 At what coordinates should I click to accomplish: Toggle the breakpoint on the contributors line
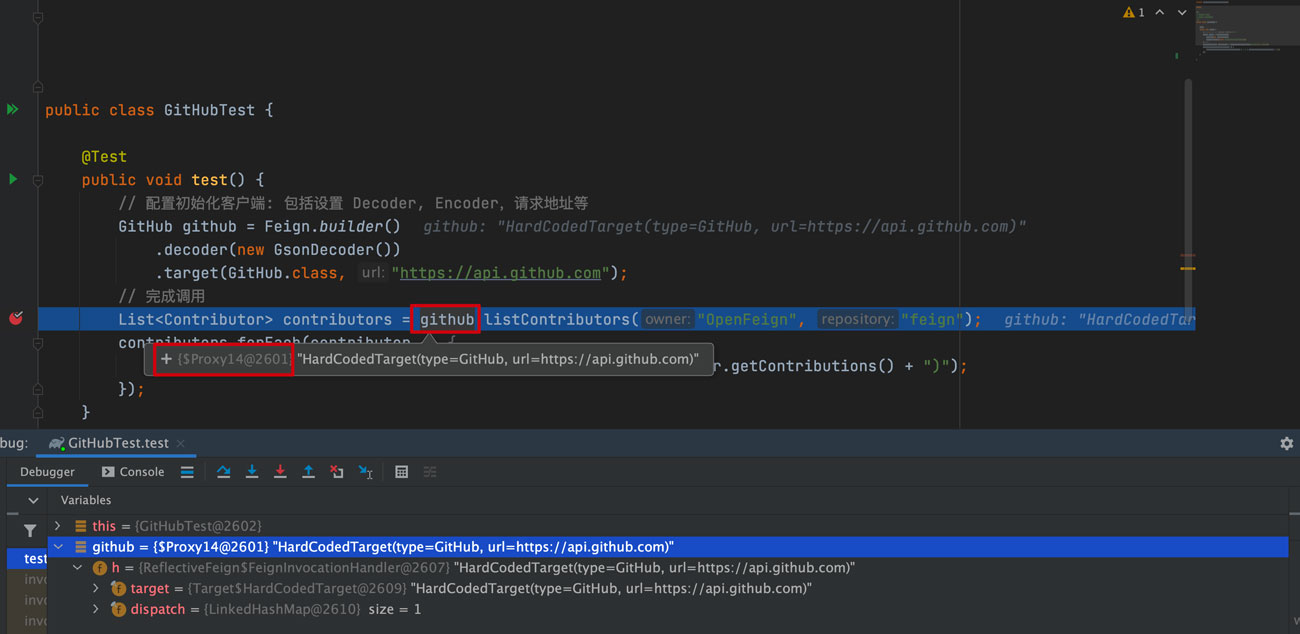coord(15,318)
